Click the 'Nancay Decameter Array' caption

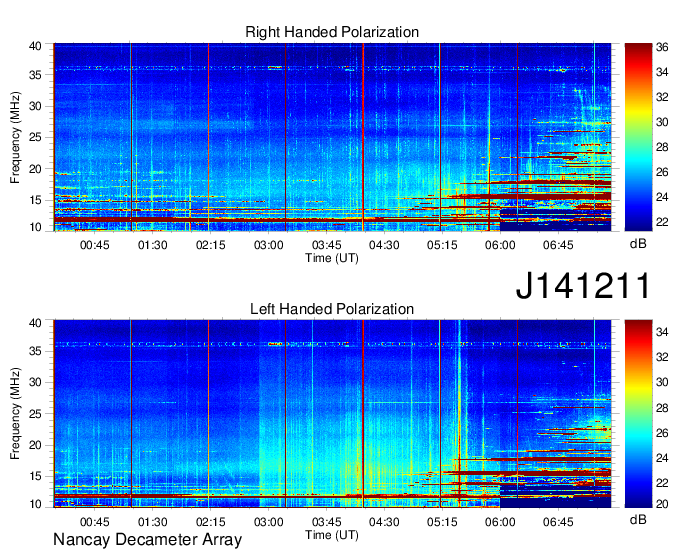(x=147, y=540)
